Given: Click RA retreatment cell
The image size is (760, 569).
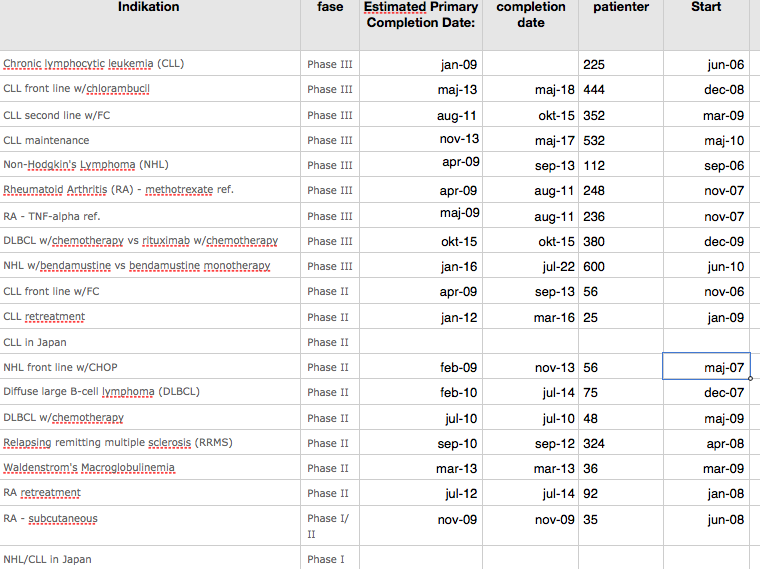Looking at the screenshot, I should (x=150, y=493).
